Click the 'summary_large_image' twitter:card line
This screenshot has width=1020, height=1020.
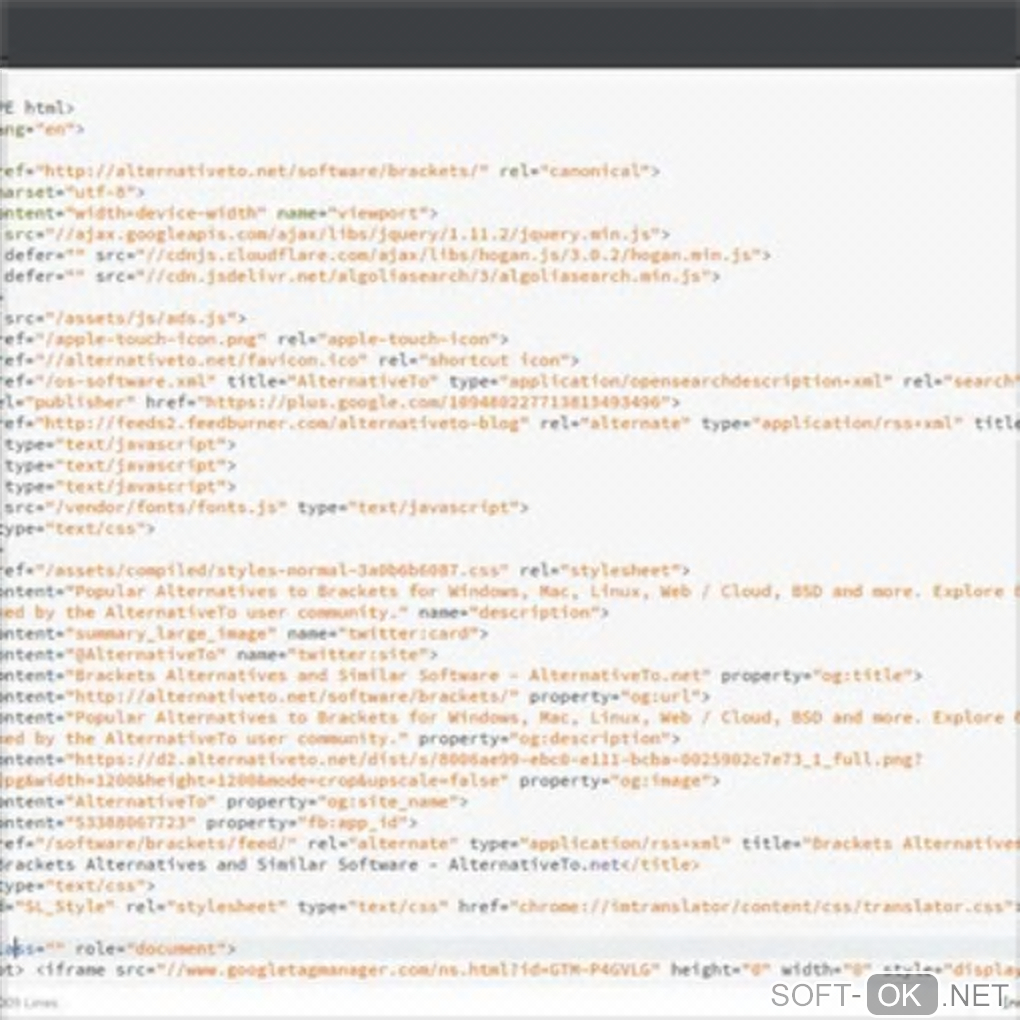click(x=244, y=633)
